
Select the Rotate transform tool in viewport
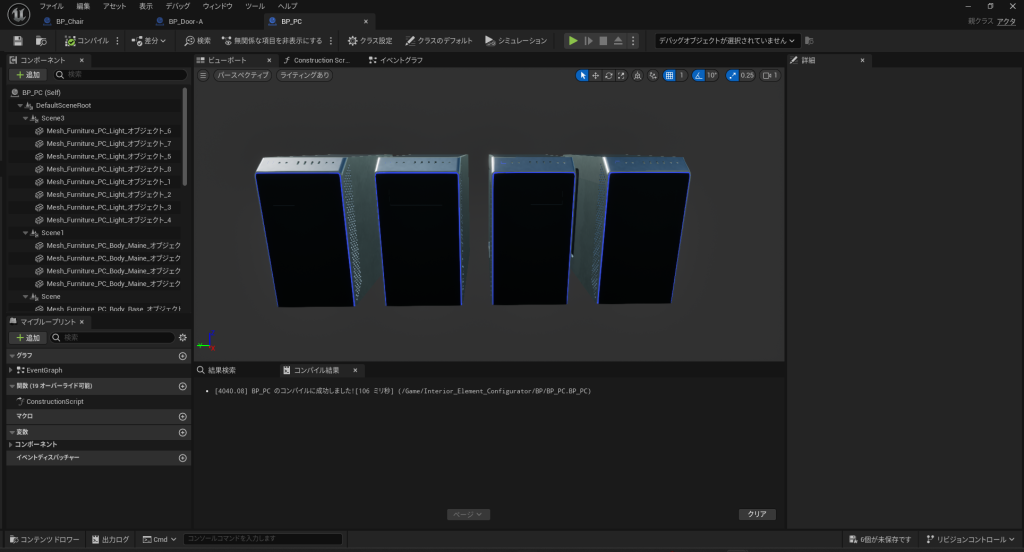609,75
